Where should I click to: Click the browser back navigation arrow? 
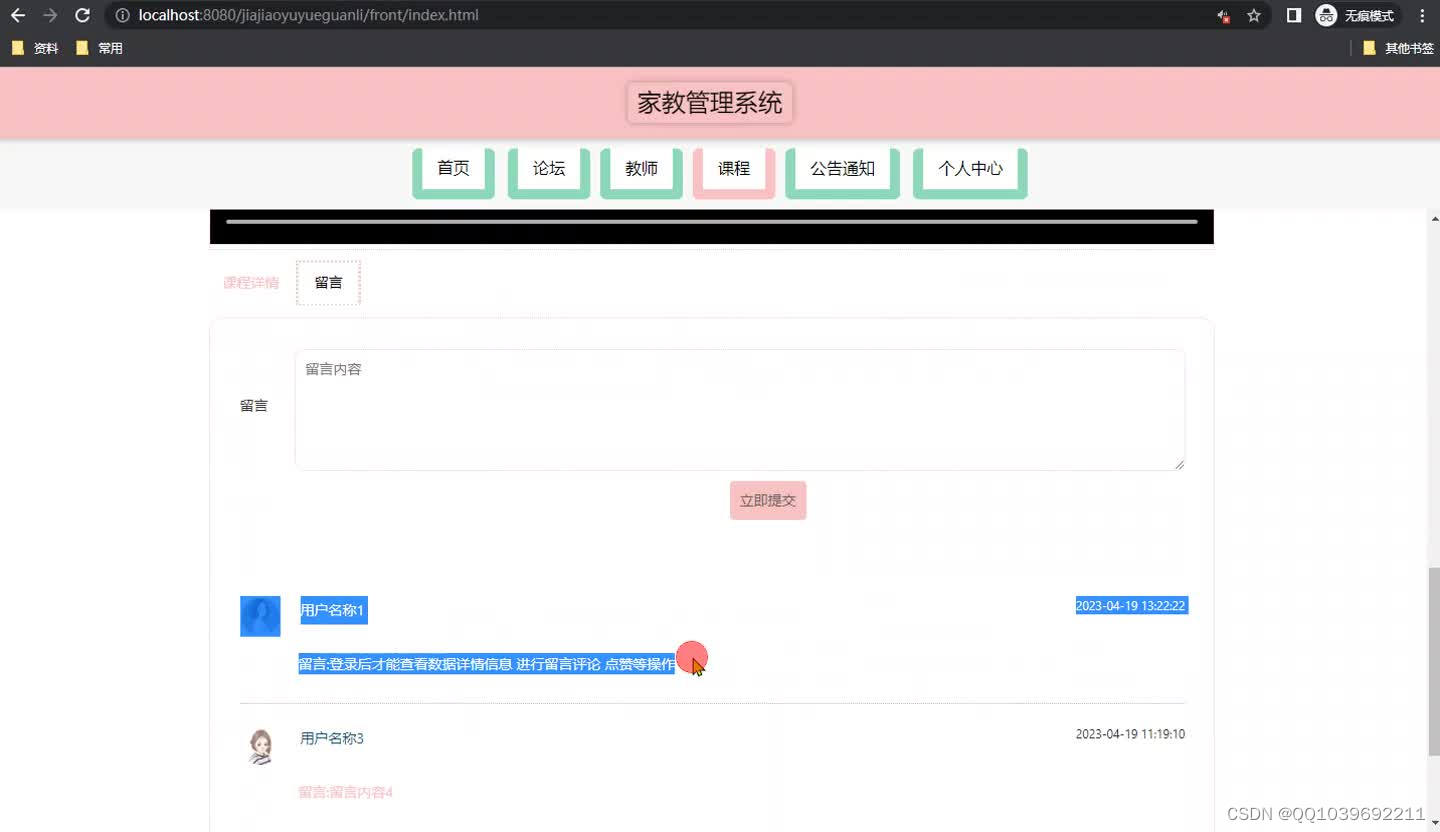[x=17, y=15]
